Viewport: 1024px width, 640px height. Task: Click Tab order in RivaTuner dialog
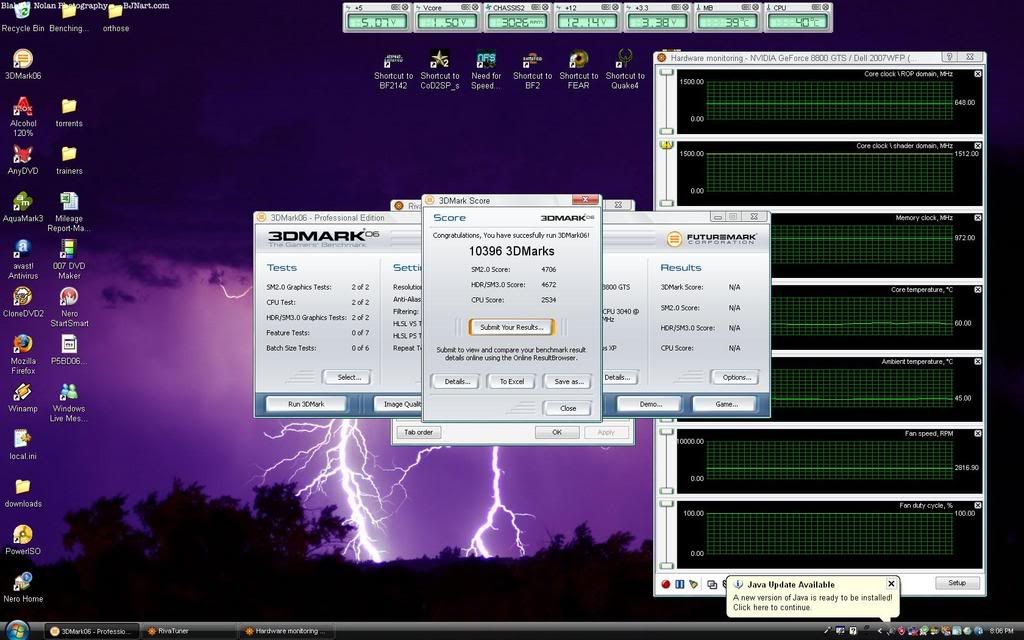click(419, 432)
